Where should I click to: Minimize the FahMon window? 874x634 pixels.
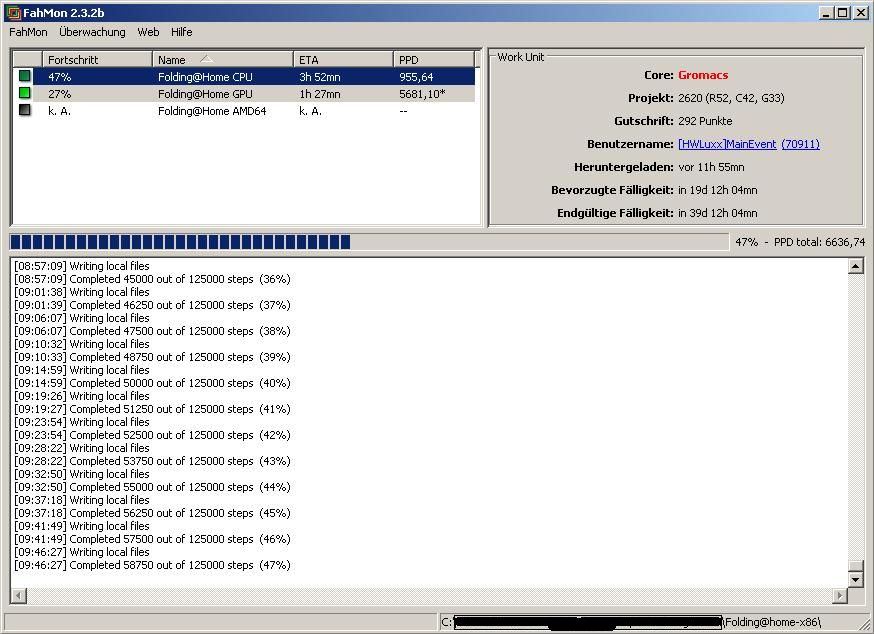click(x=827, y=13)
